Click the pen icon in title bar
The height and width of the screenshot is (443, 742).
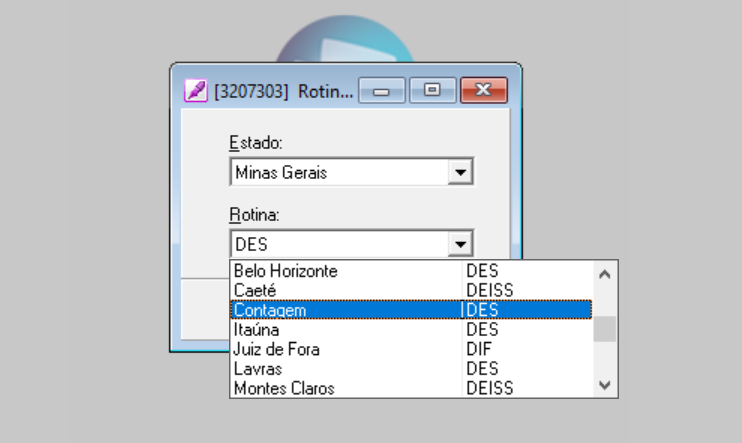[196, 90]
